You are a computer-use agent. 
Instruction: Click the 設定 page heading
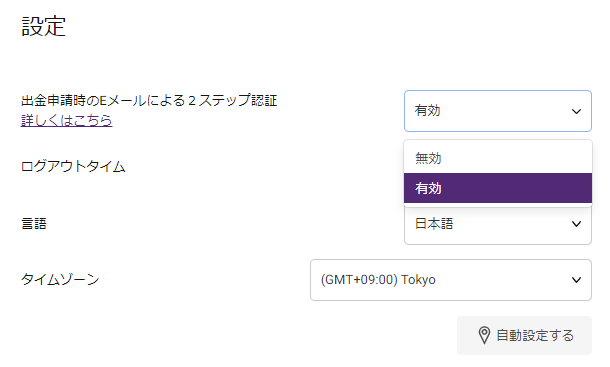tap(44, 26)
